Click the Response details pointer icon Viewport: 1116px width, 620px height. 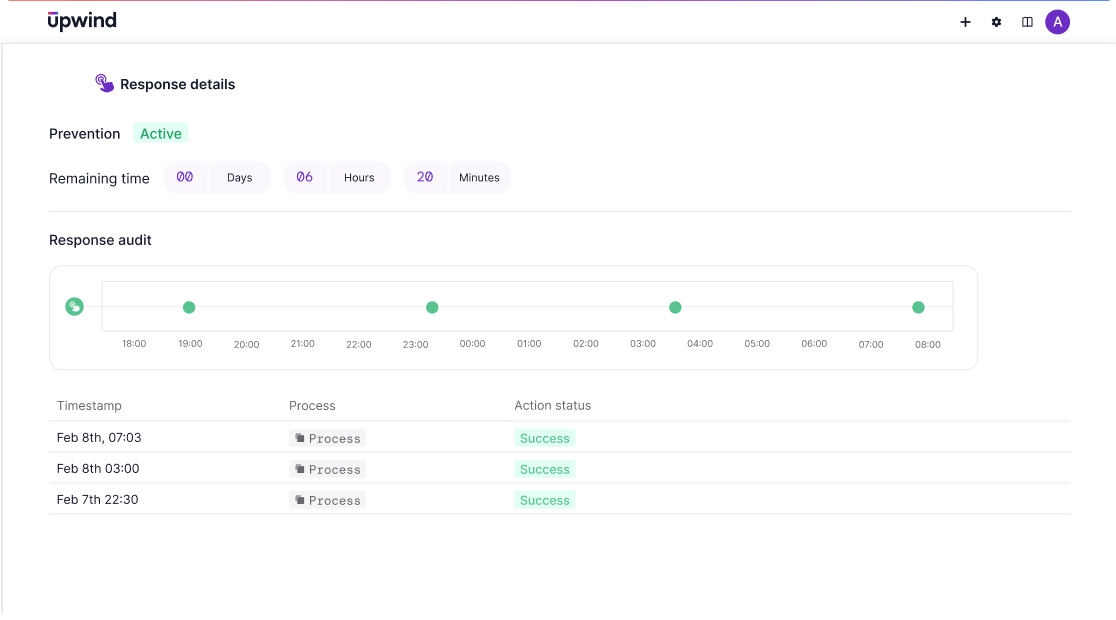click(x=103, y=84)
